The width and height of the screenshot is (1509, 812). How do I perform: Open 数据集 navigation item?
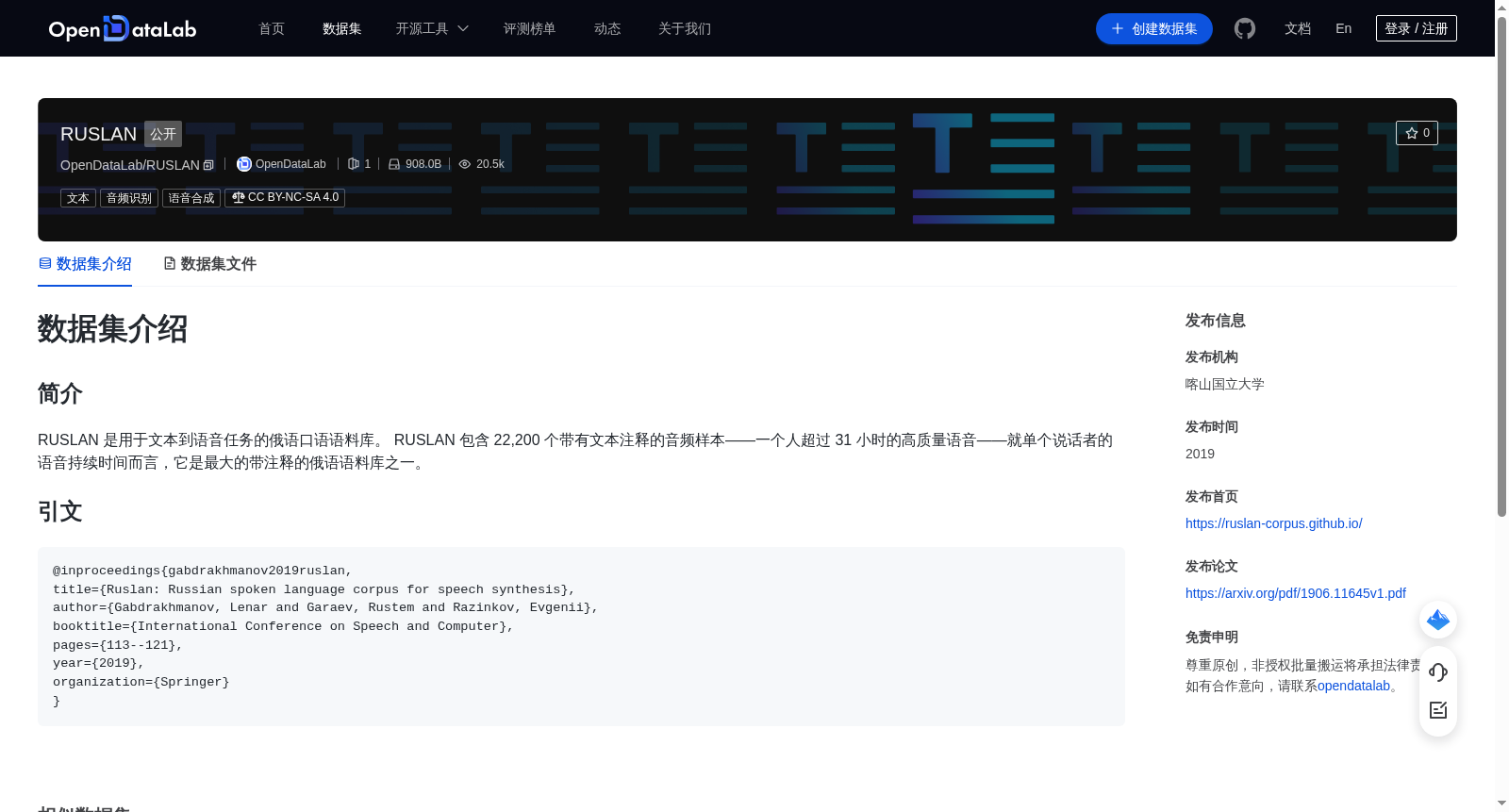click(x=341, y=28)
